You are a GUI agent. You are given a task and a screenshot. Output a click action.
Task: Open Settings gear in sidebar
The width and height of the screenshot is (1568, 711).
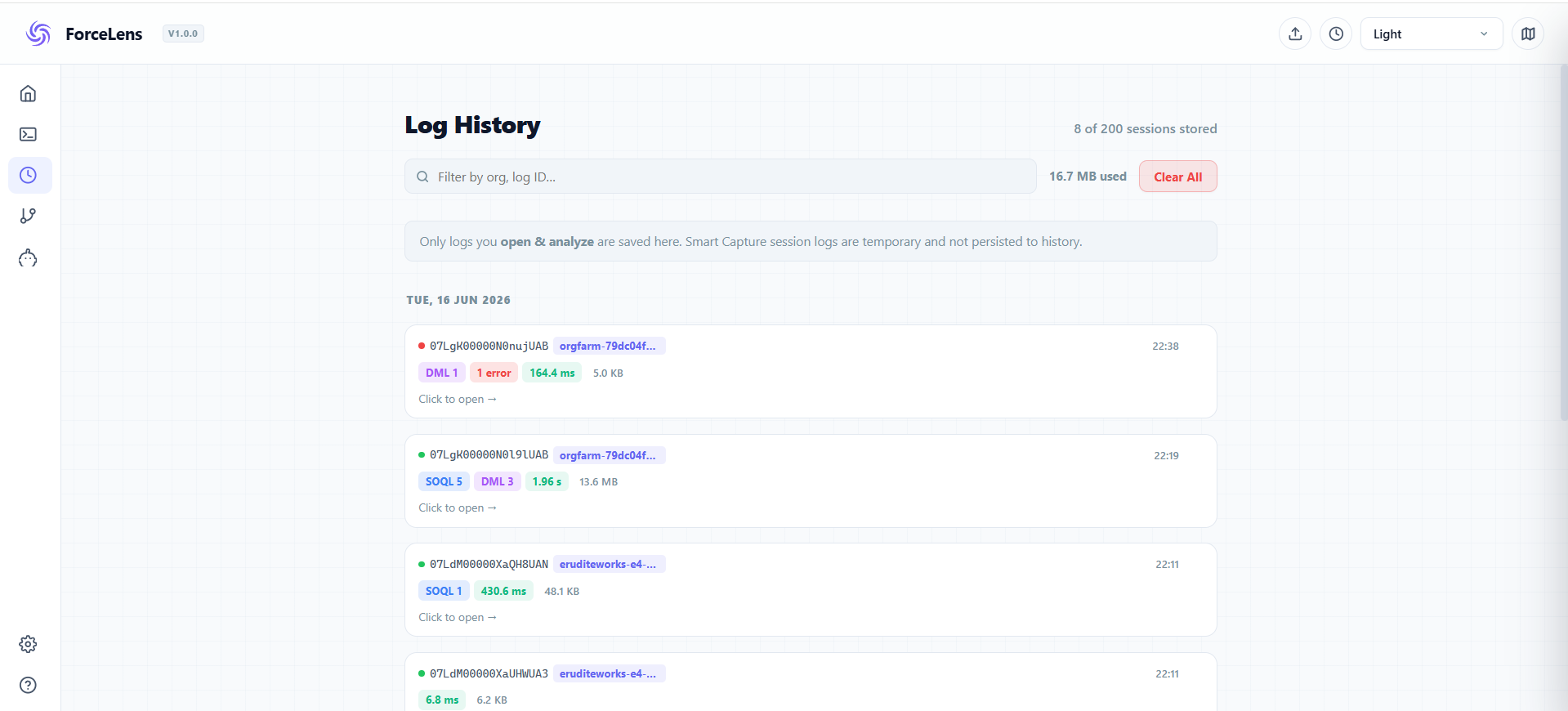pos(28,644)
